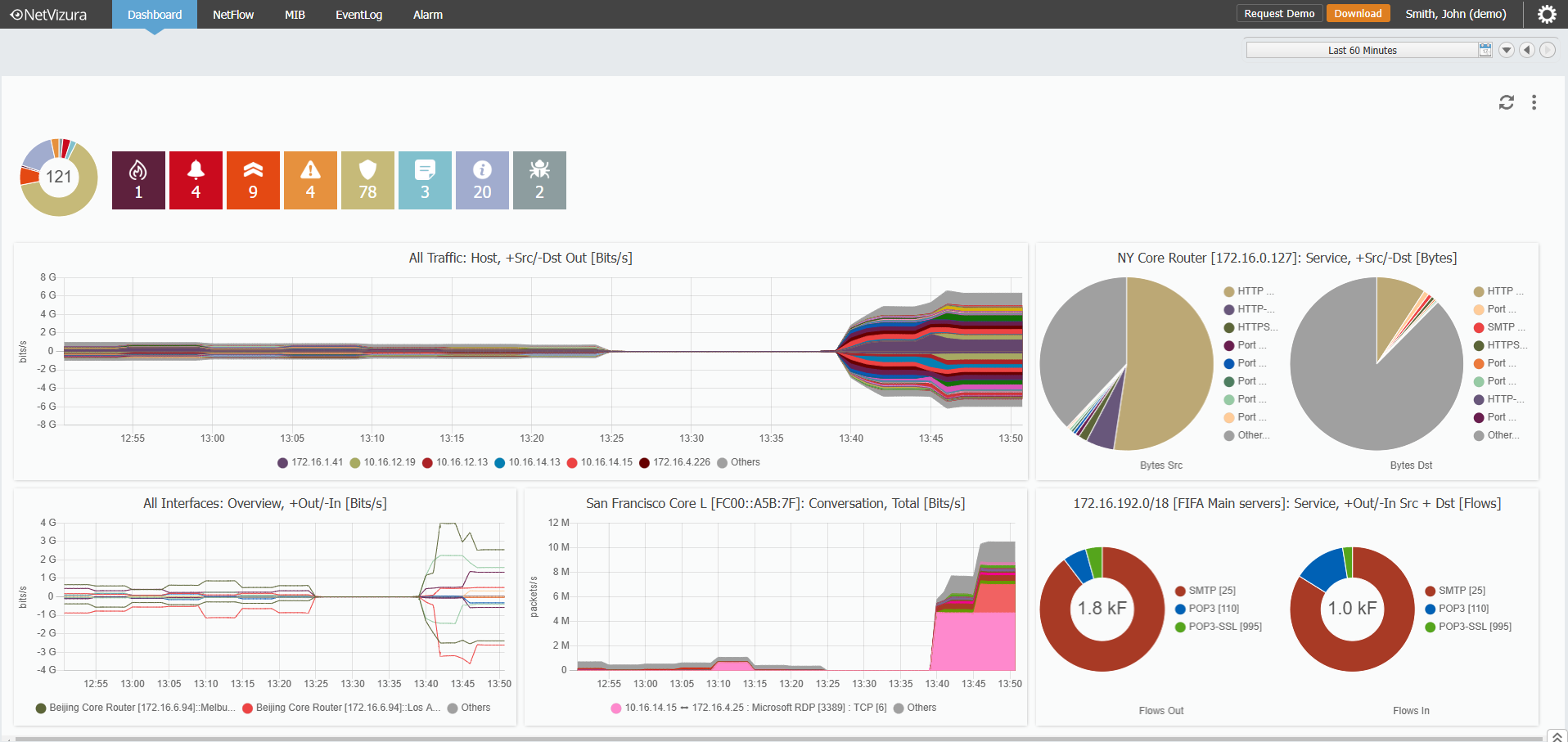1568x742 pixels.
Task: Open the settings gear icon
Action: [x=1546, y=14]
